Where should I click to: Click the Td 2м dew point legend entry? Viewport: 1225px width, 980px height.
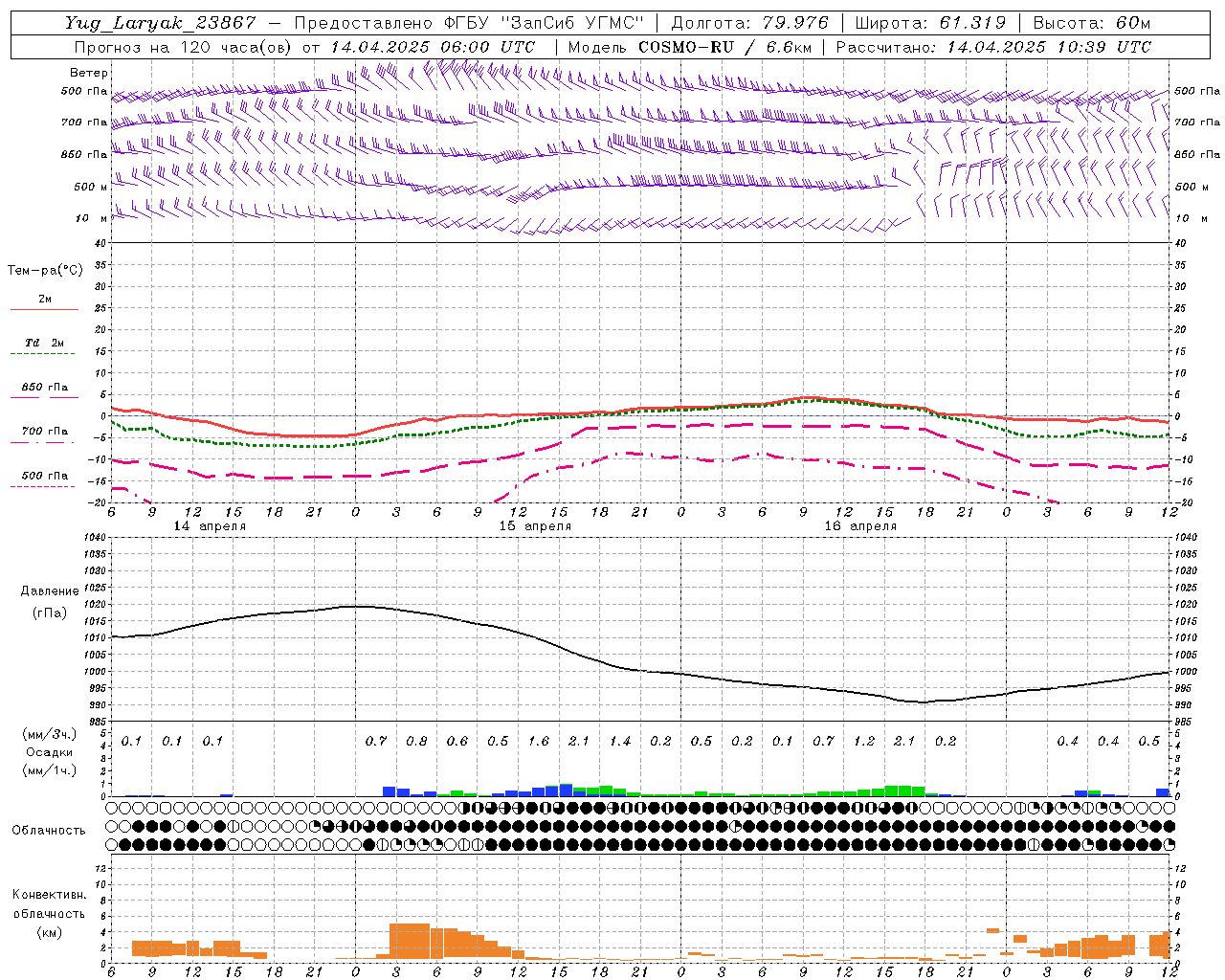(x=45, y=343)
